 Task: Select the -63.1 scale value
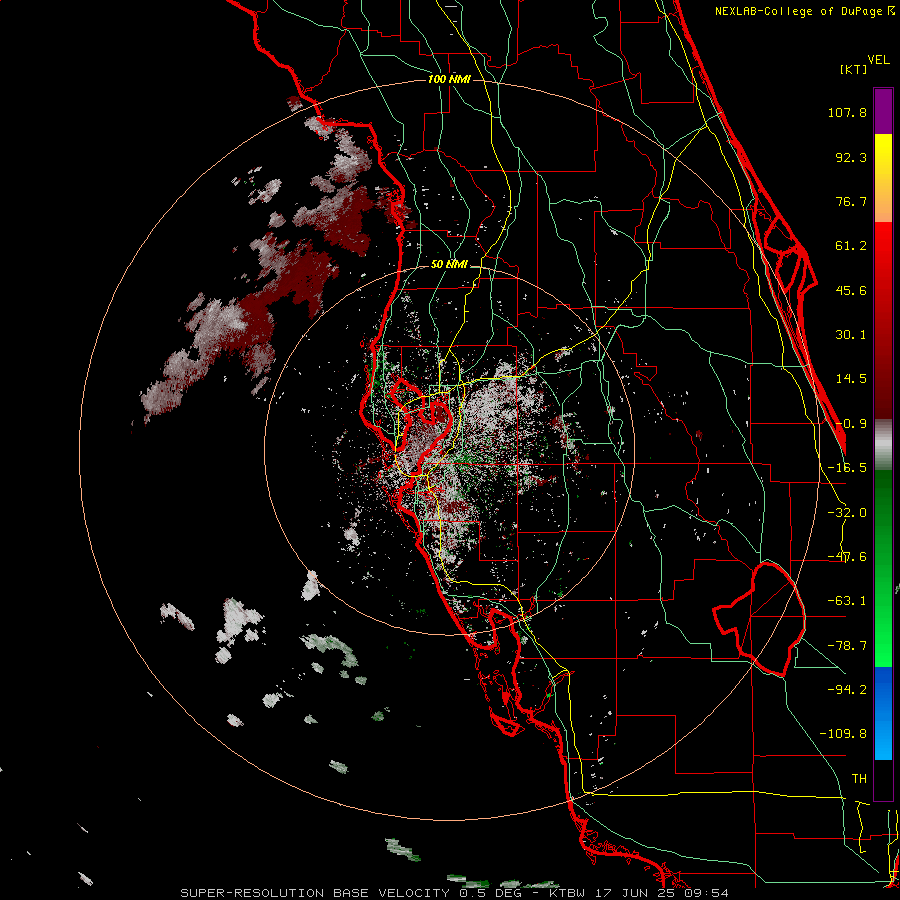coord(847,601)
